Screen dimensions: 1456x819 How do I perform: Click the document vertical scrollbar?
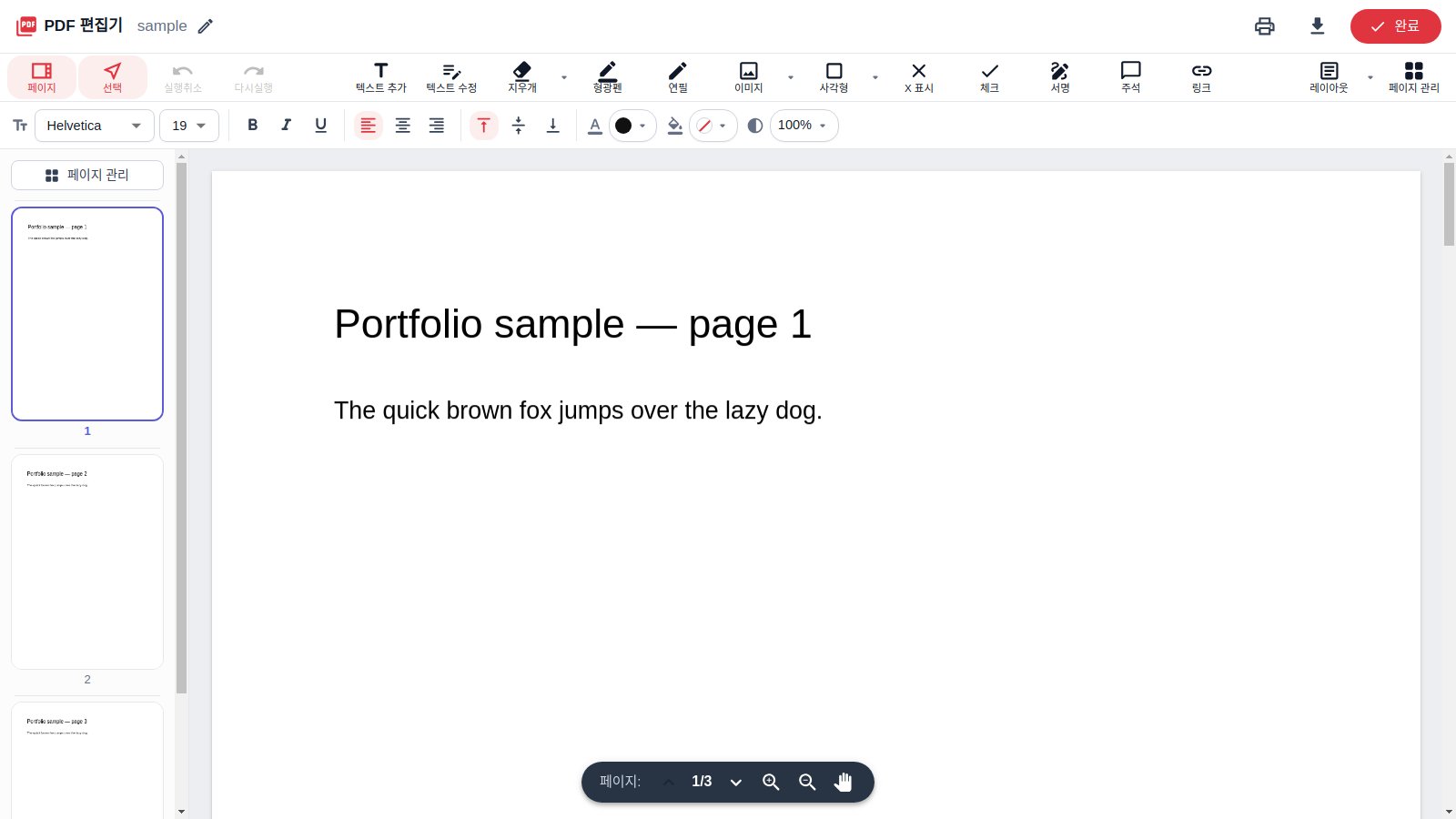(1449, 204)
